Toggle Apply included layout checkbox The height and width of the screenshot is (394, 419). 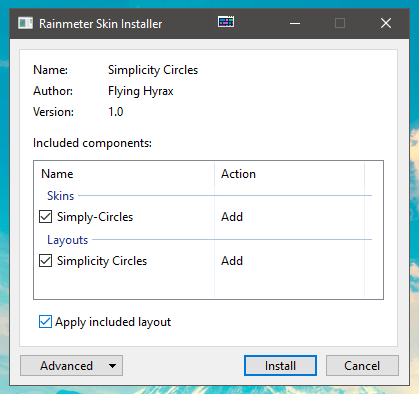pos(45,322)
